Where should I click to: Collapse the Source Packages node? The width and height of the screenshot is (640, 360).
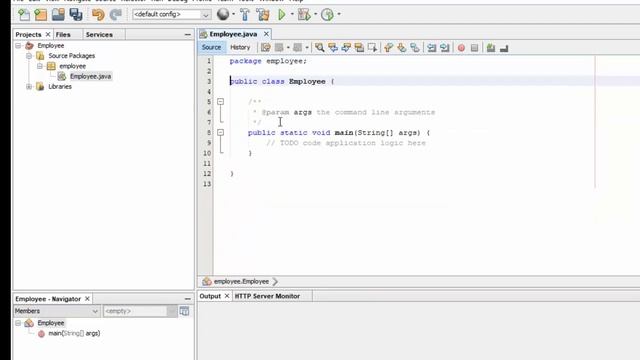click(29, 56)
